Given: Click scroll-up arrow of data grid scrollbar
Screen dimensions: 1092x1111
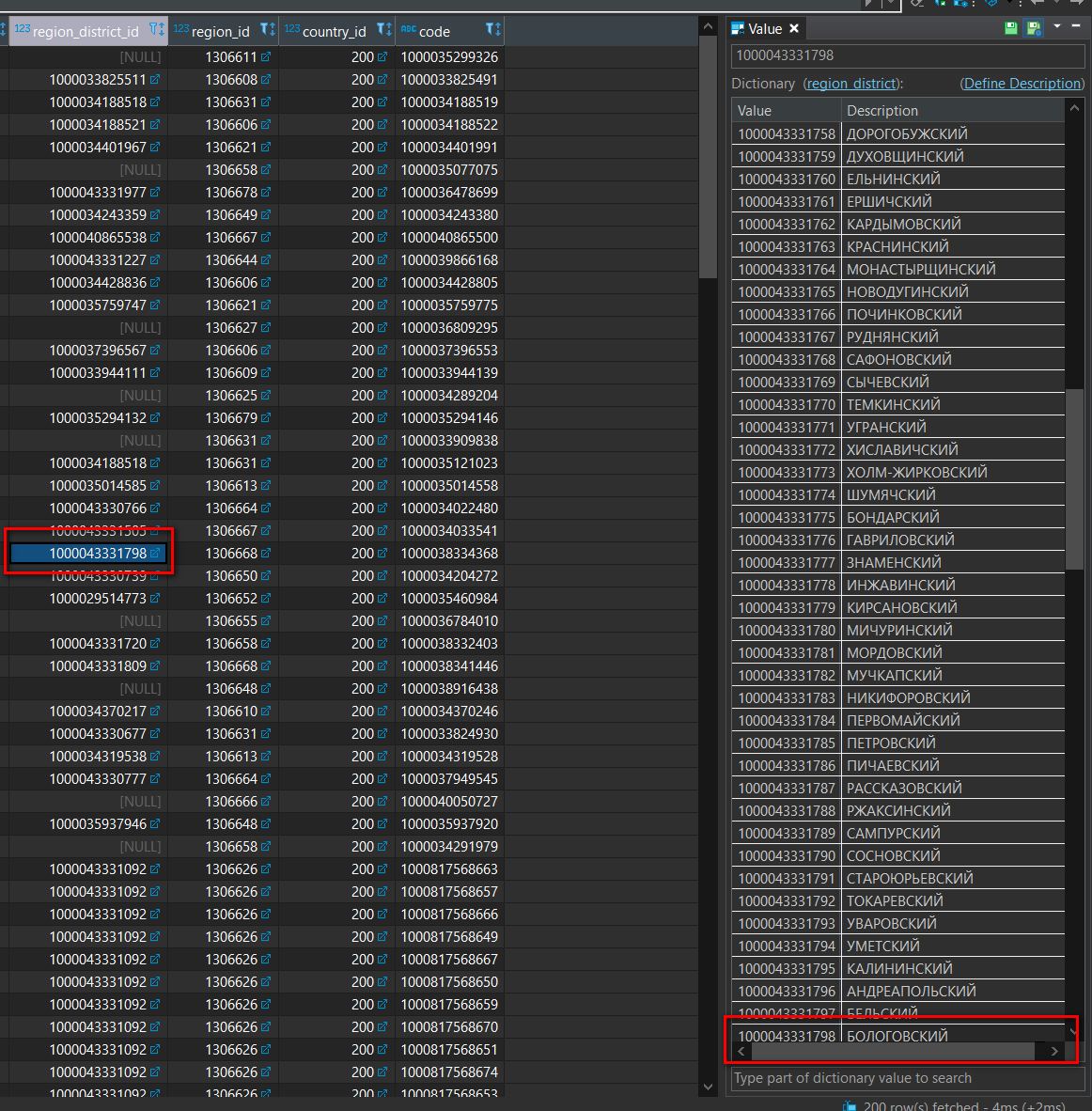Looking at the screenshot, I should click(x=708, y=26).
